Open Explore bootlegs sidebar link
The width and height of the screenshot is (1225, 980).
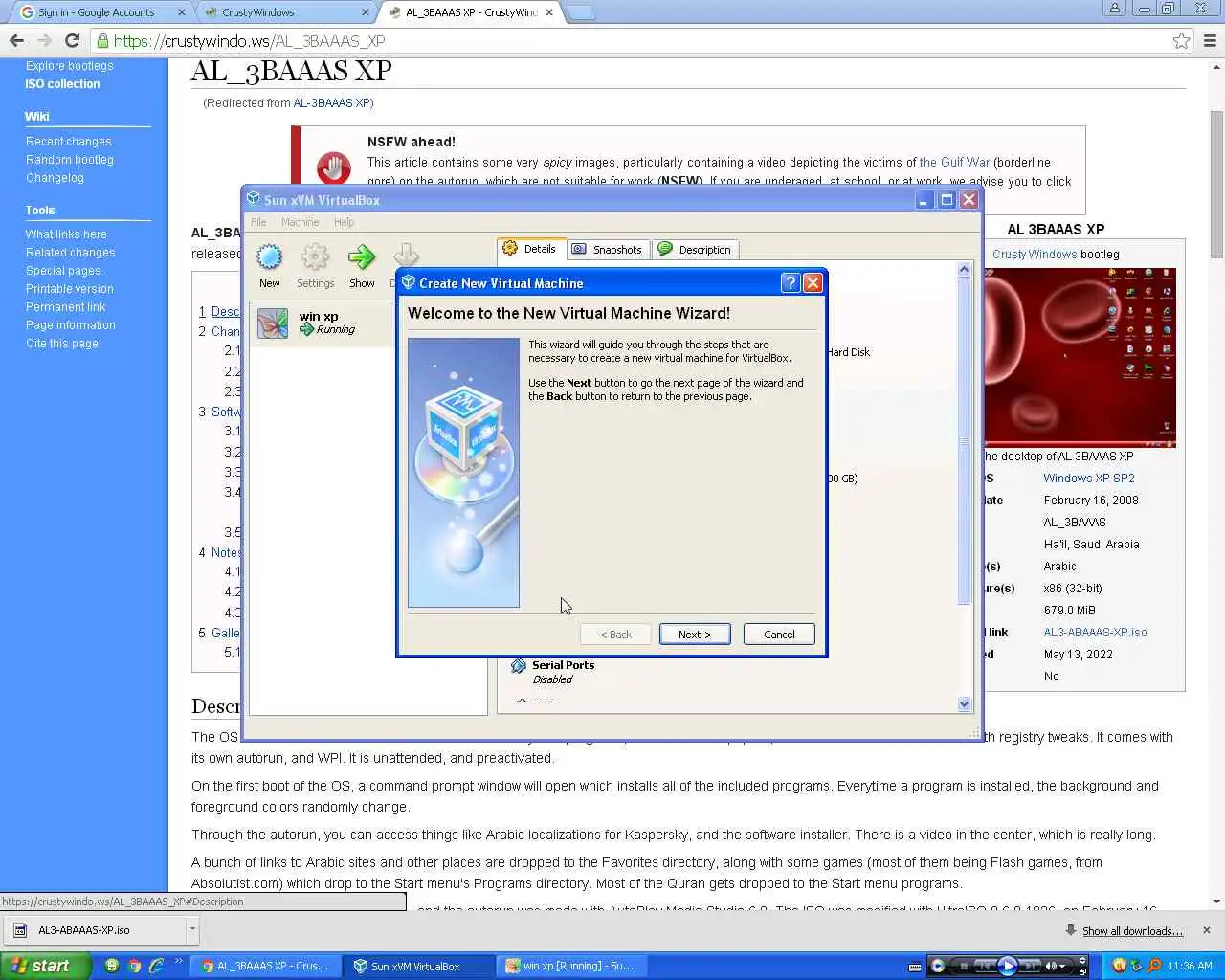click(x=69, y=66)
